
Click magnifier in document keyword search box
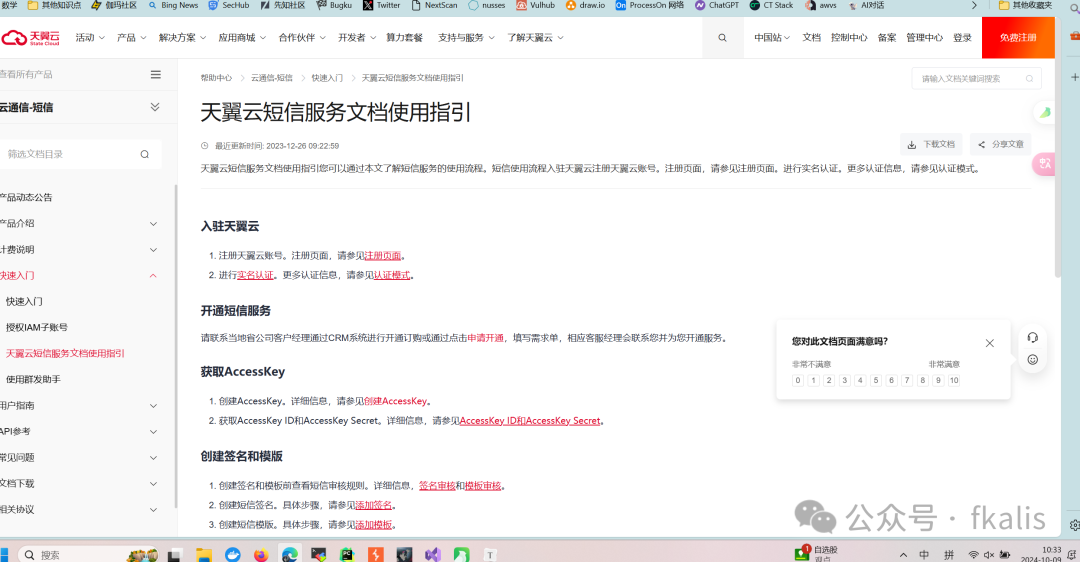[x=1029, y=79]
